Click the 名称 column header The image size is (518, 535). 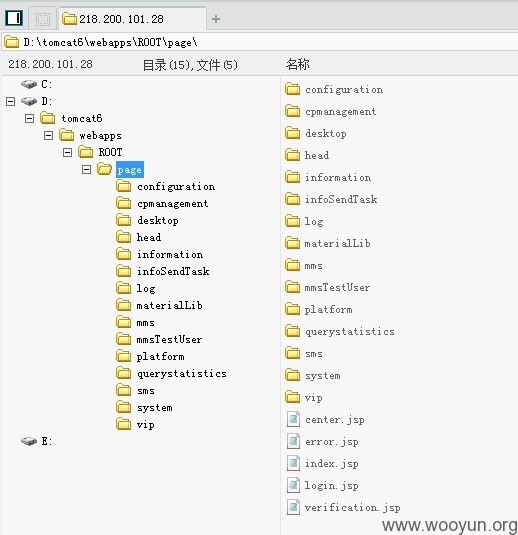pos(298,64)
